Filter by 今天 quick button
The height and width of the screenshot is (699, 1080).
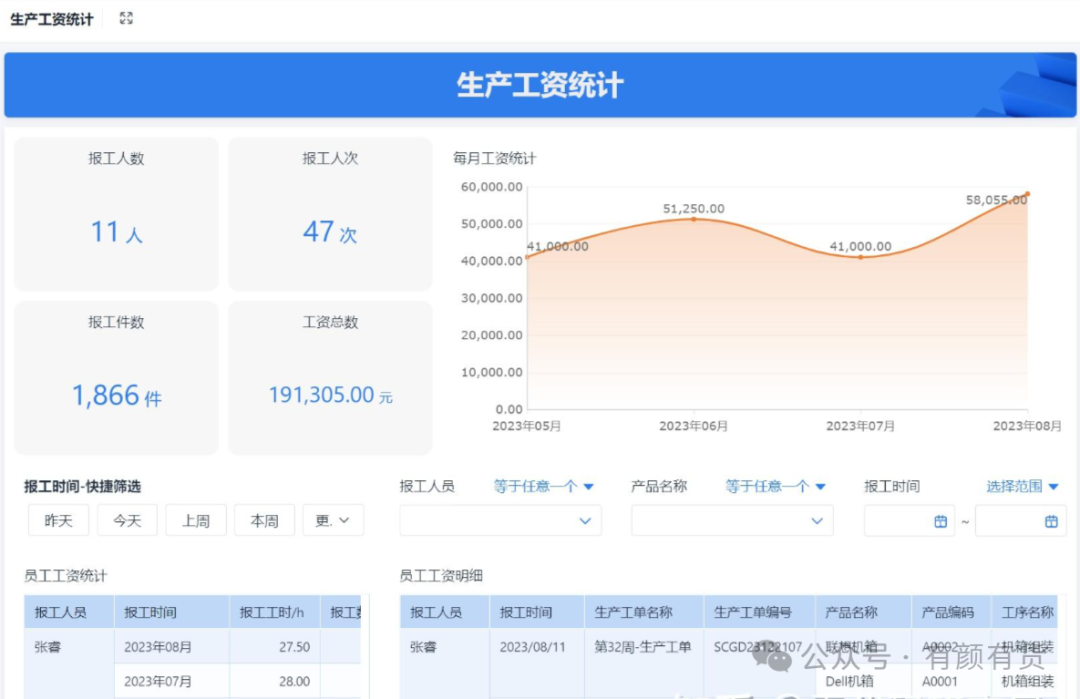(127, 521)
